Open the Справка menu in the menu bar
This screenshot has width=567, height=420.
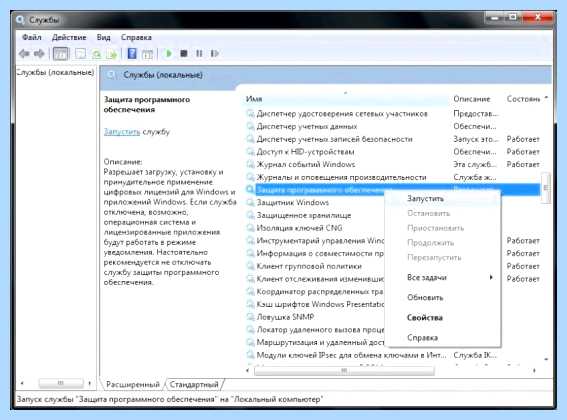pyautogui.click(x=136, y=37)
